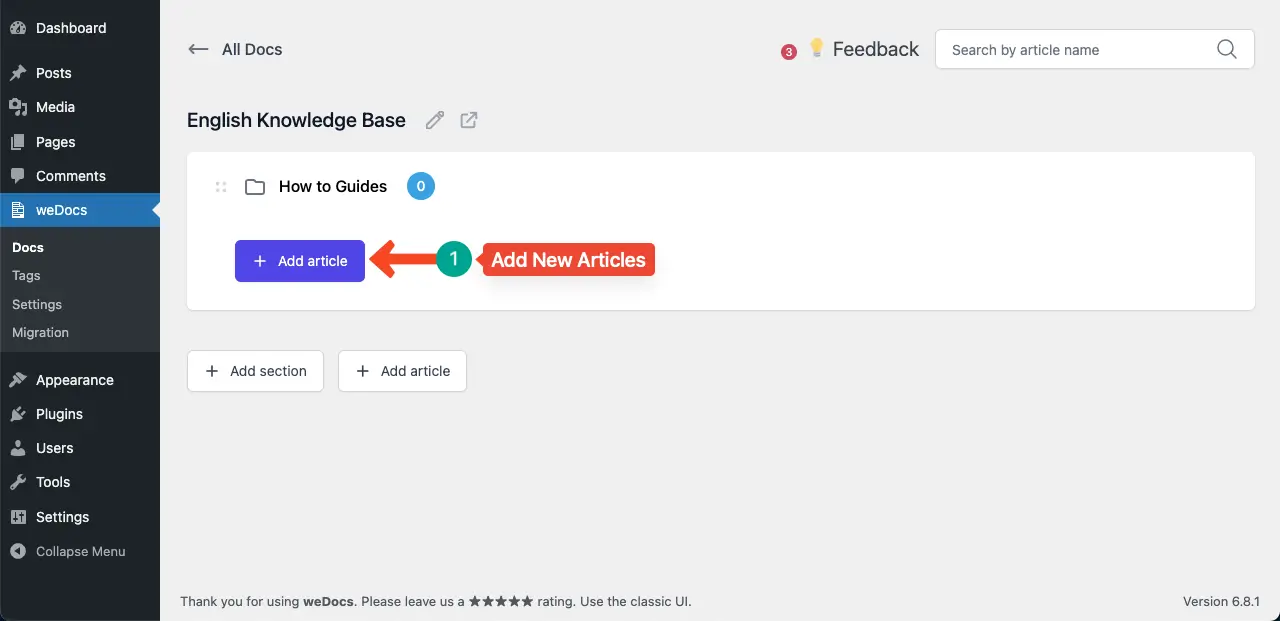Viewport: 1280px width, 621px height.
Task: Click the Pages icon in sidebar
Action: (x=18, y=142)
